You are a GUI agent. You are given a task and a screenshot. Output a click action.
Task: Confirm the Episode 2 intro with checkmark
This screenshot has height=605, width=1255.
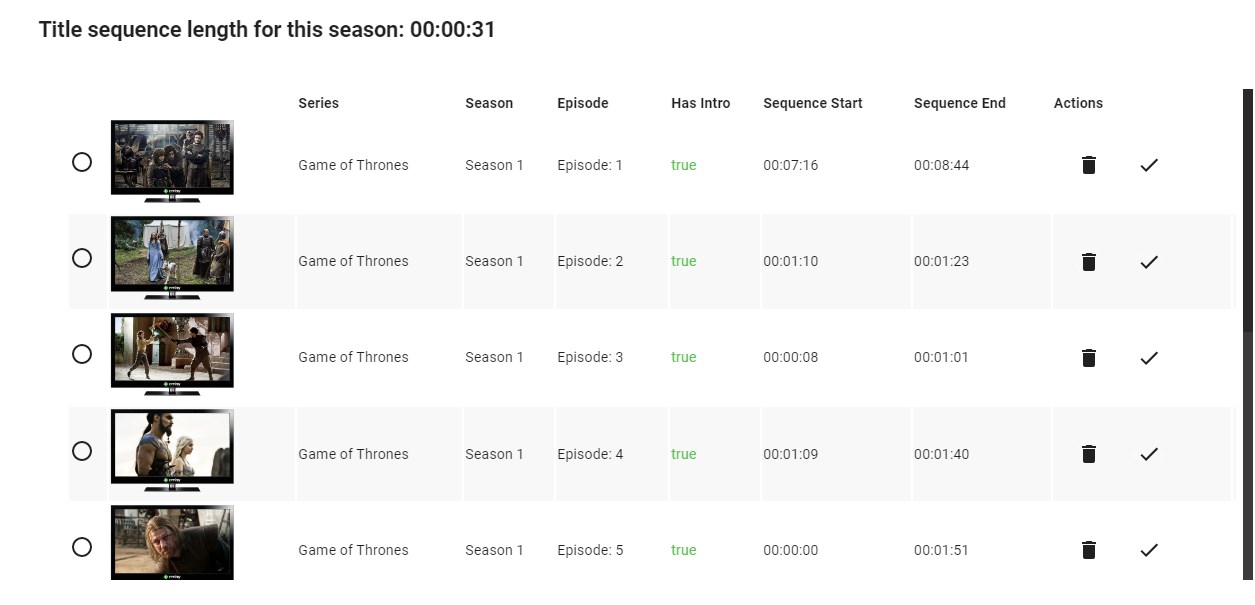pos(1149,262)
